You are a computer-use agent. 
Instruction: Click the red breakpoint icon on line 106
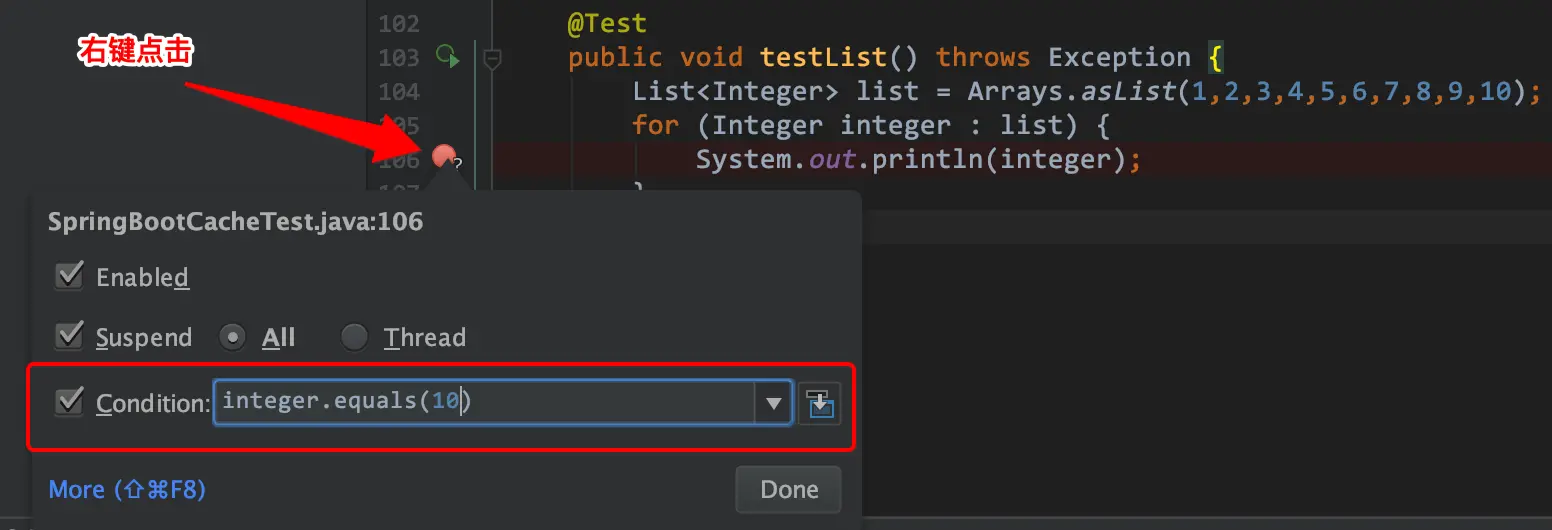coord(444,157)
